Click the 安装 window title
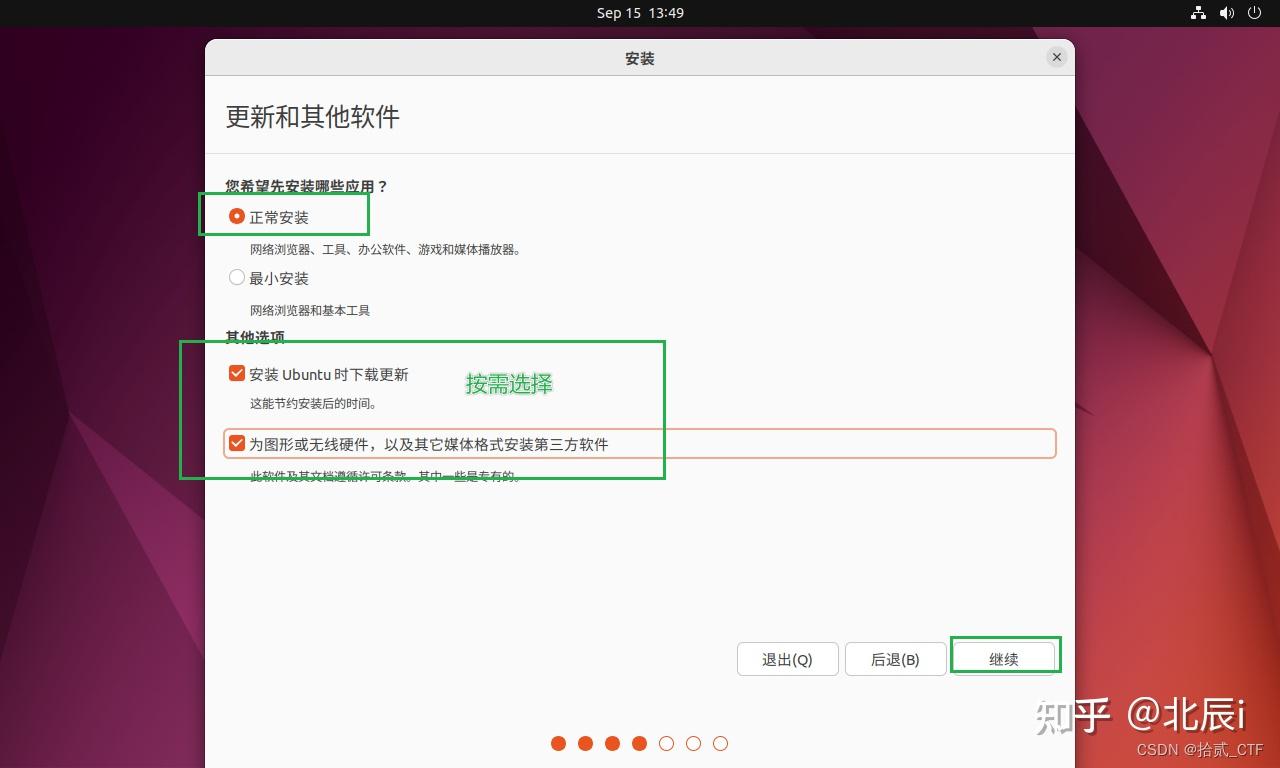1280x768 pixels. tap(639, 58)
